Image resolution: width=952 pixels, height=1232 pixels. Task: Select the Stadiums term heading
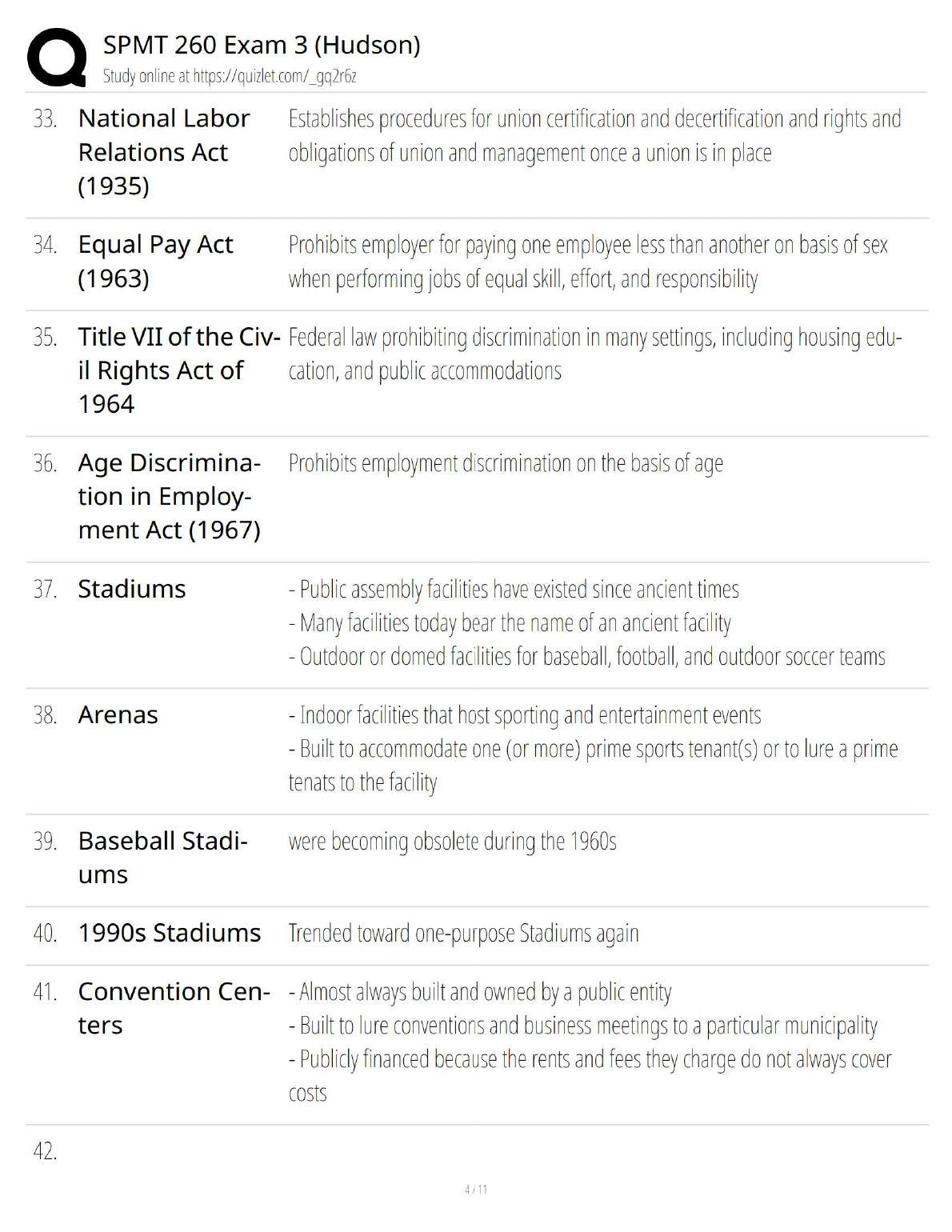click(x=132, y=589)
